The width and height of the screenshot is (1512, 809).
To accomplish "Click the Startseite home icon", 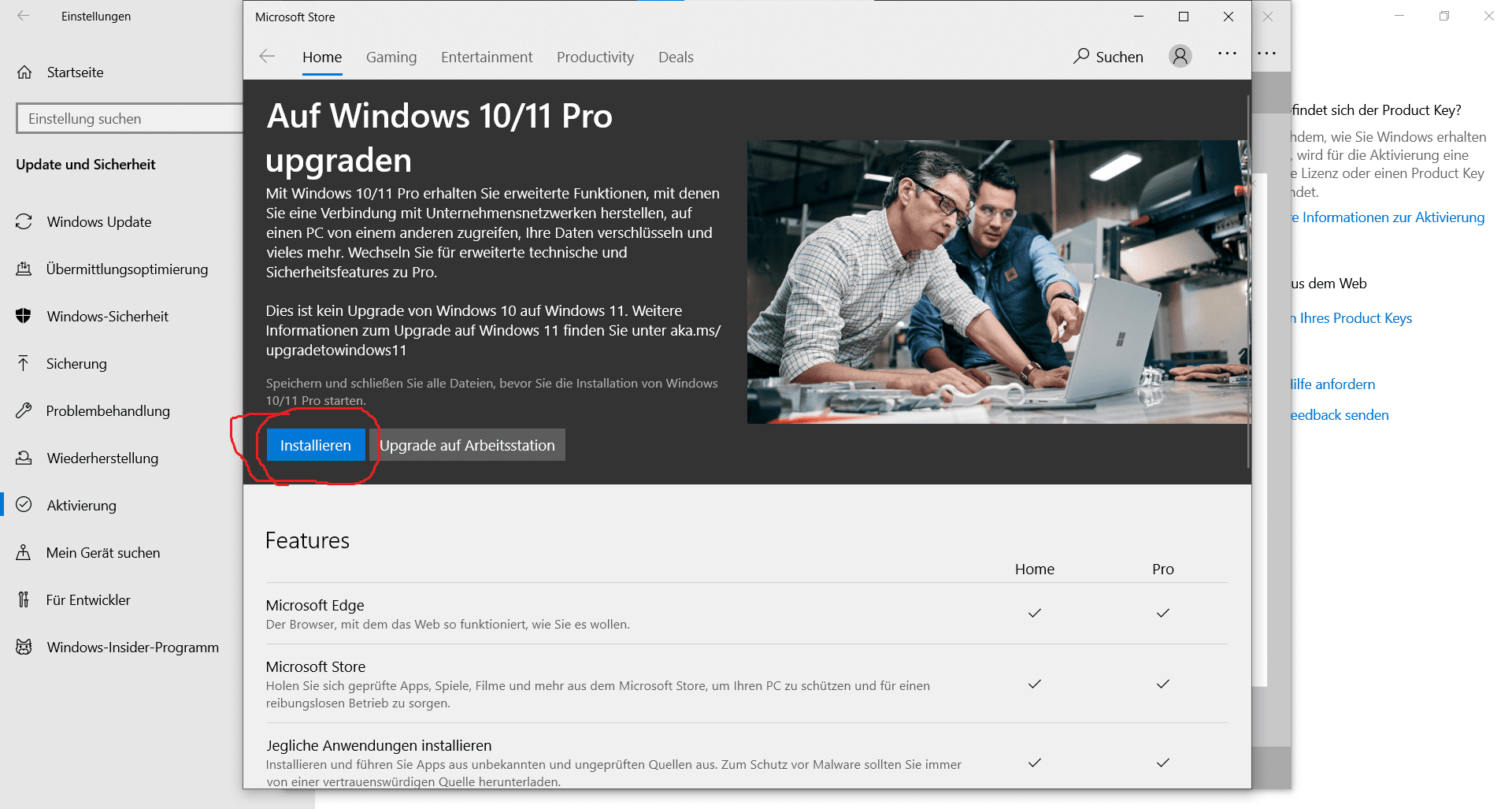I will click(x=24, y=72).
